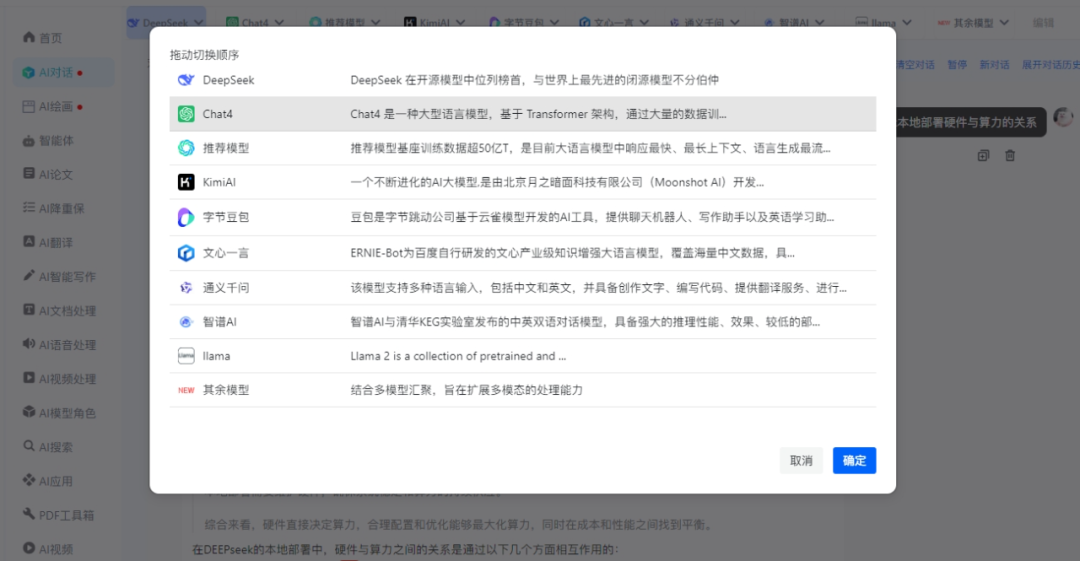Click the llama logo icon
This screenshot has width=1080, height=561.
pos(186,356)
